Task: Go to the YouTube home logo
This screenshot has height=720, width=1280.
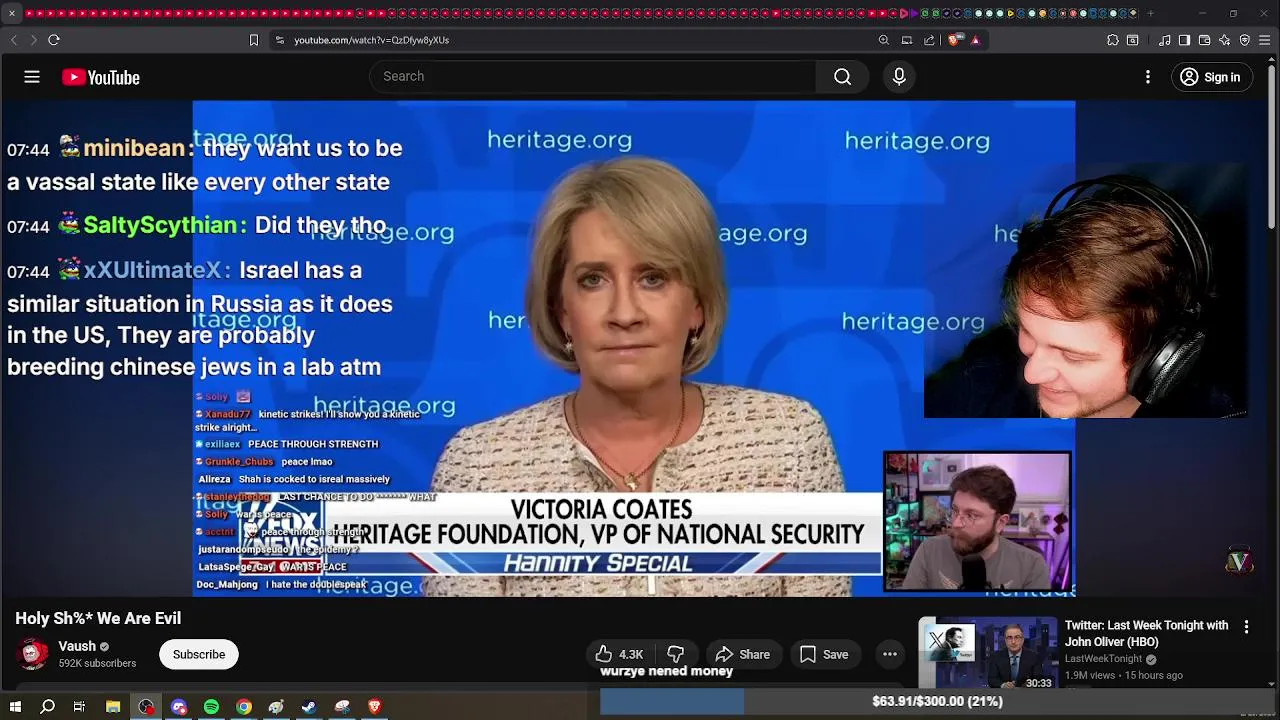Action: pos(101,77)
